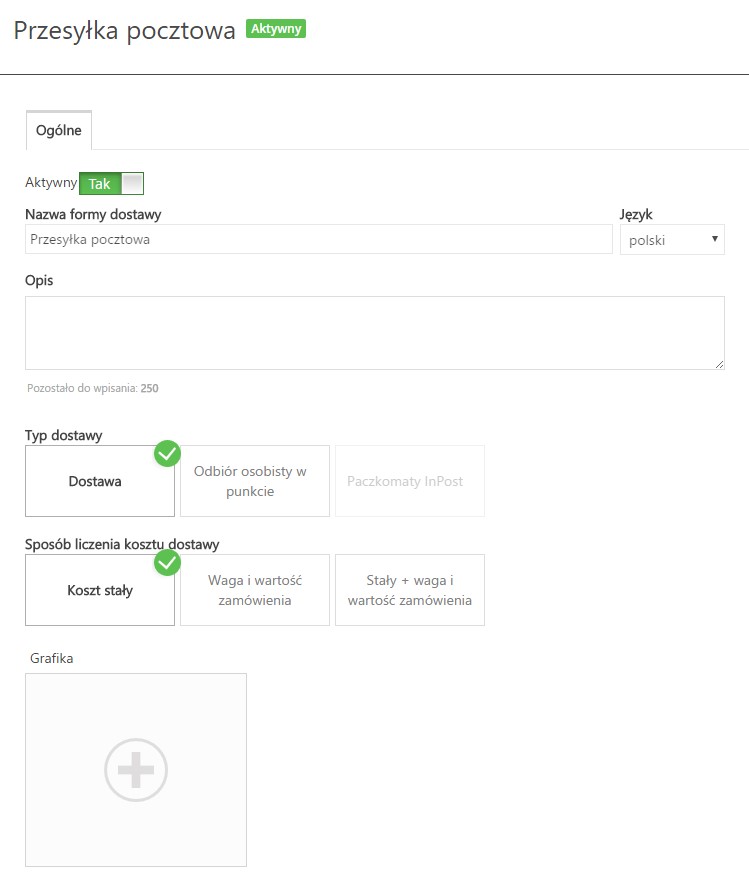This screenshot has width=749, height=892.
Task: Click the Język dropdown arrow
Action: [x=715, y=239]
